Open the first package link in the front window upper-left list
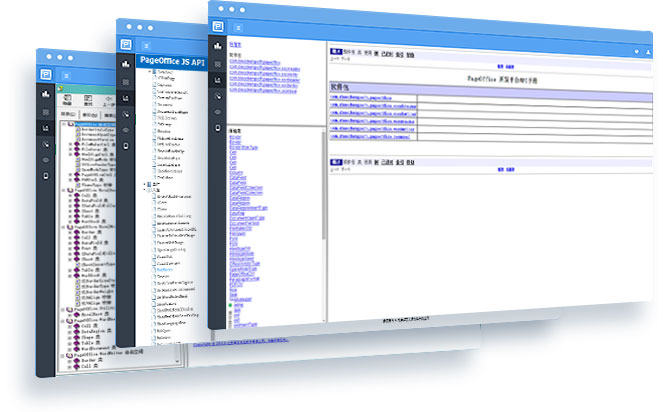The height and width of the screenshot is (412, 663). [255, 62]
